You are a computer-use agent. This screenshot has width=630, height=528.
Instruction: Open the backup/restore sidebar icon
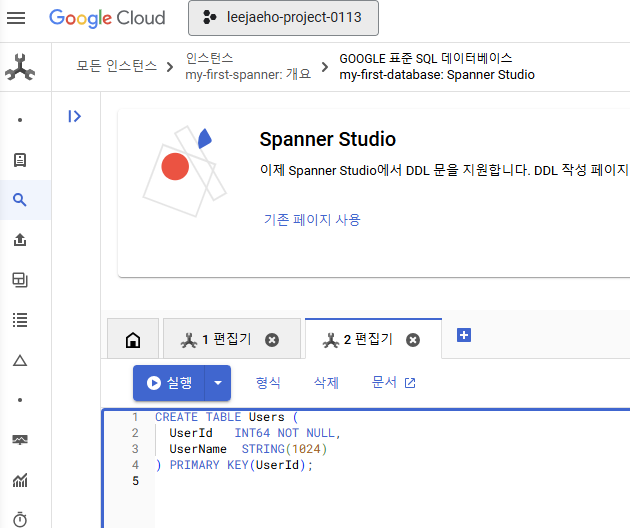click(20, 280)
